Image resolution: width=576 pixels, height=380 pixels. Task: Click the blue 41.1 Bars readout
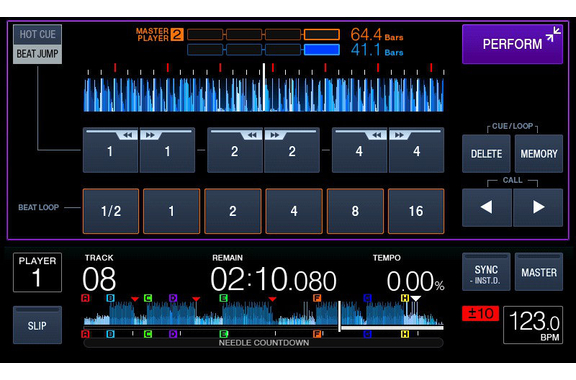pyautogui.click(x=377, y=50)
